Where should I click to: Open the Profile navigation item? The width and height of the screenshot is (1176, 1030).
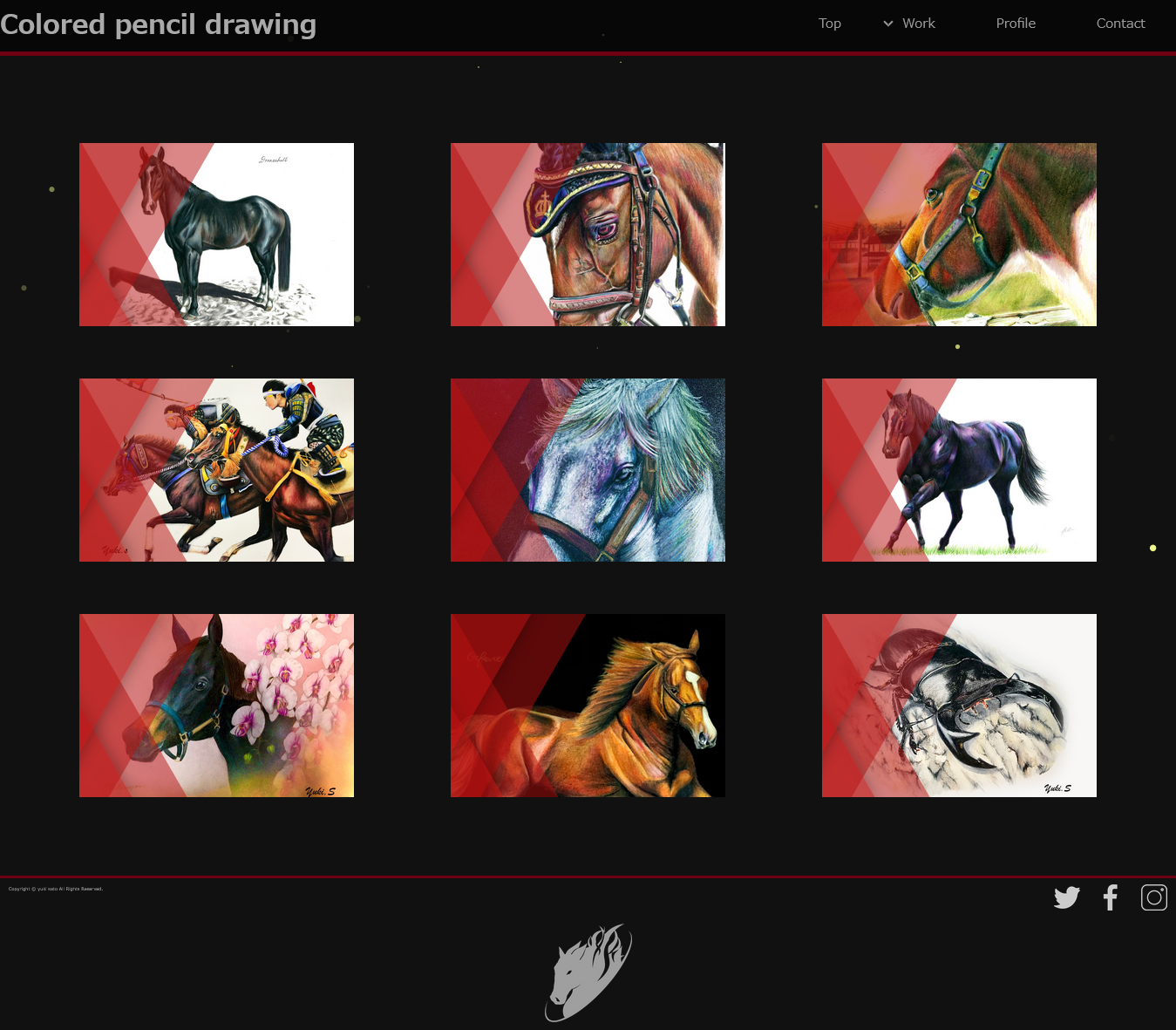1016,24
